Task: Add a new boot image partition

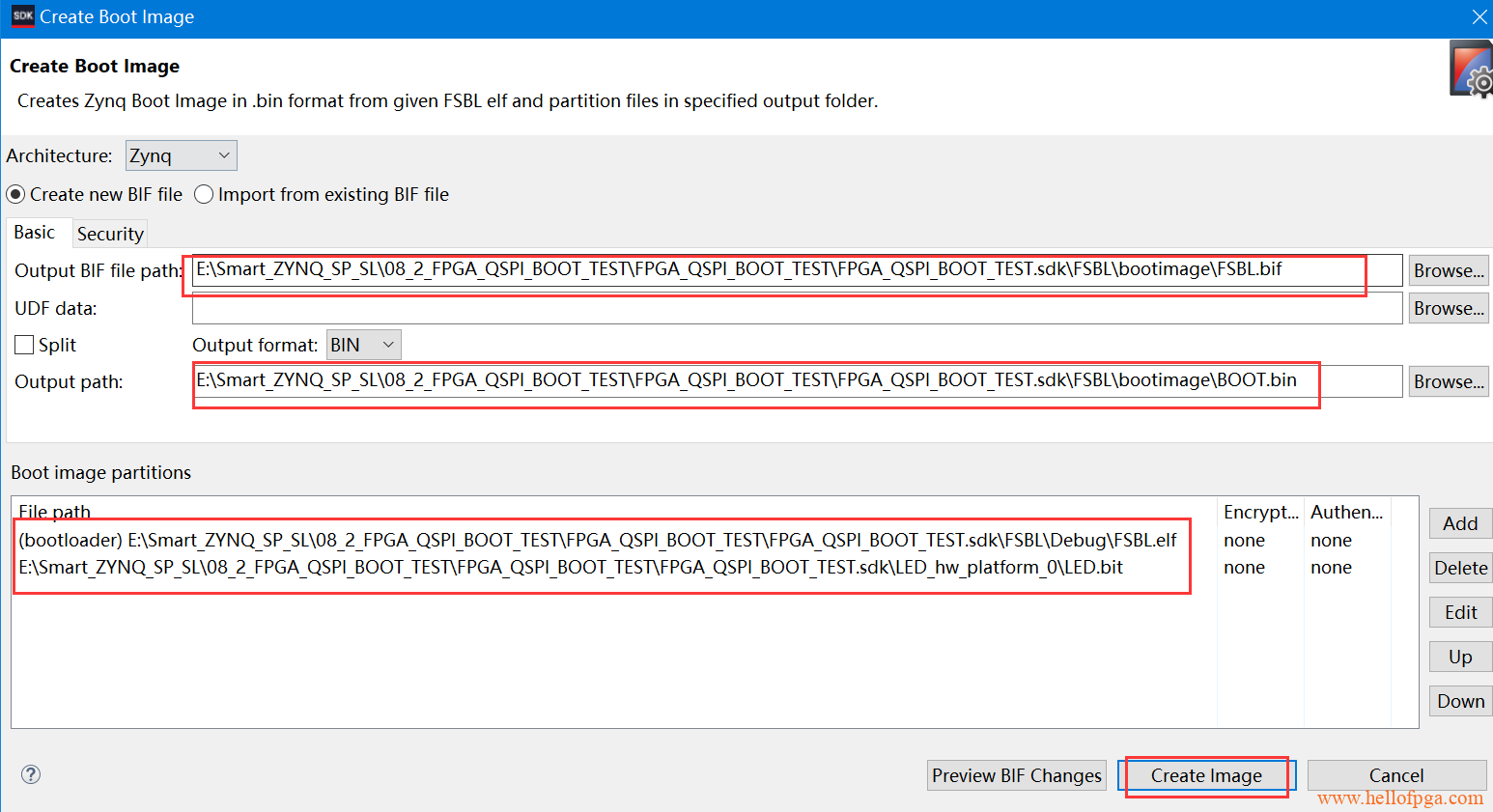Action: pos(1459,523)
